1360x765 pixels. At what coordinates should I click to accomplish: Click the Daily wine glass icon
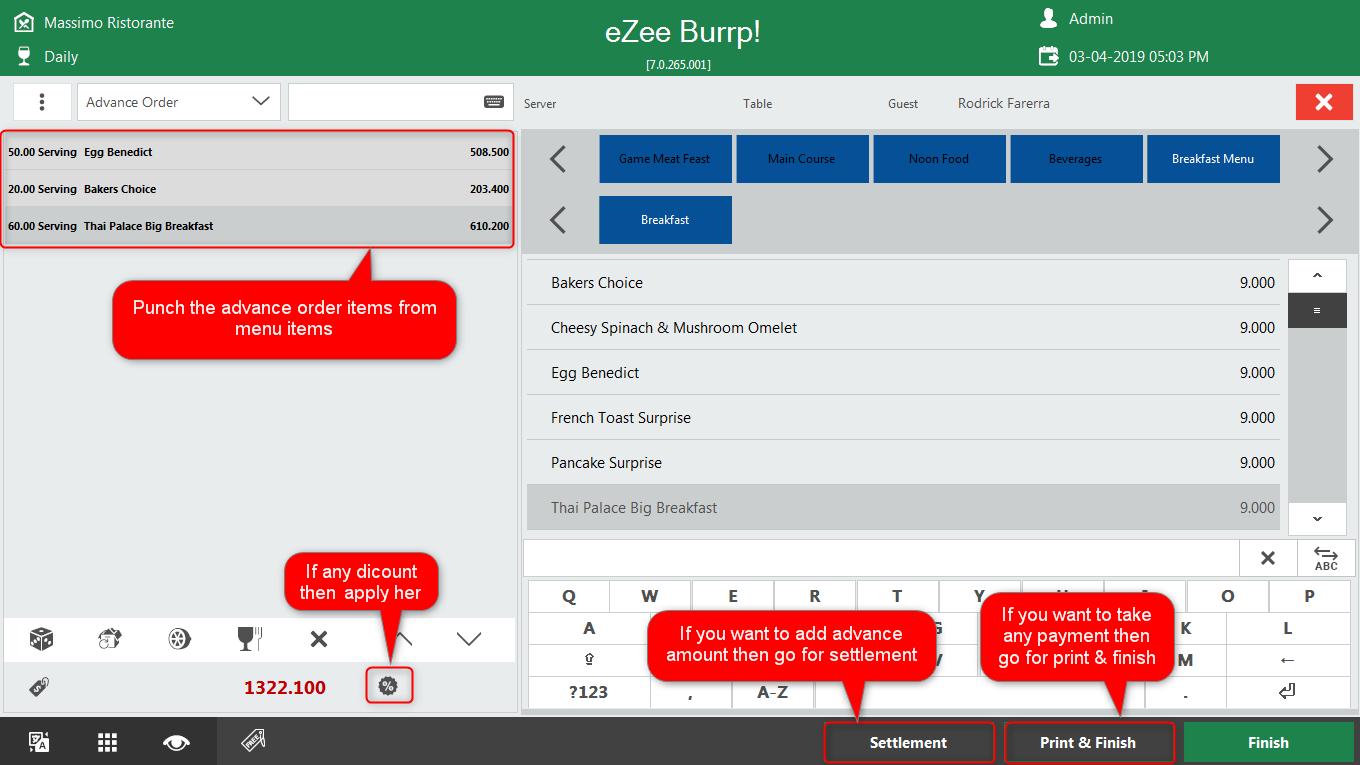point(24,56)
